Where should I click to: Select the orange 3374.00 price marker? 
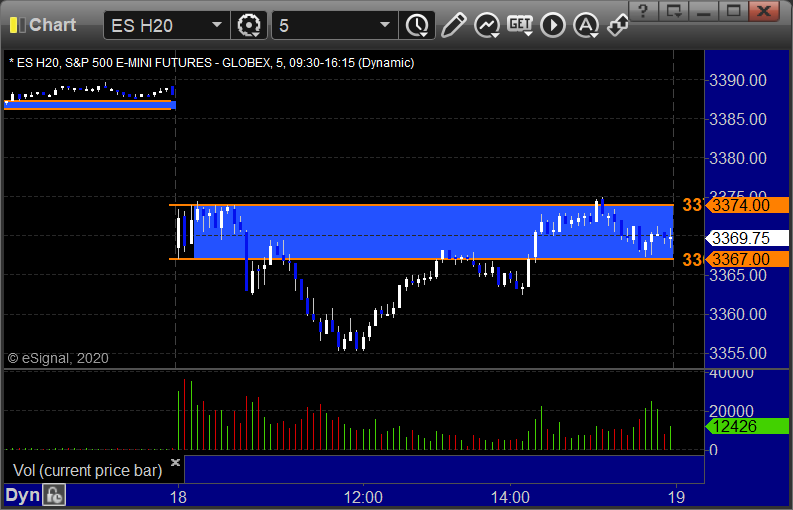point(747,205)
